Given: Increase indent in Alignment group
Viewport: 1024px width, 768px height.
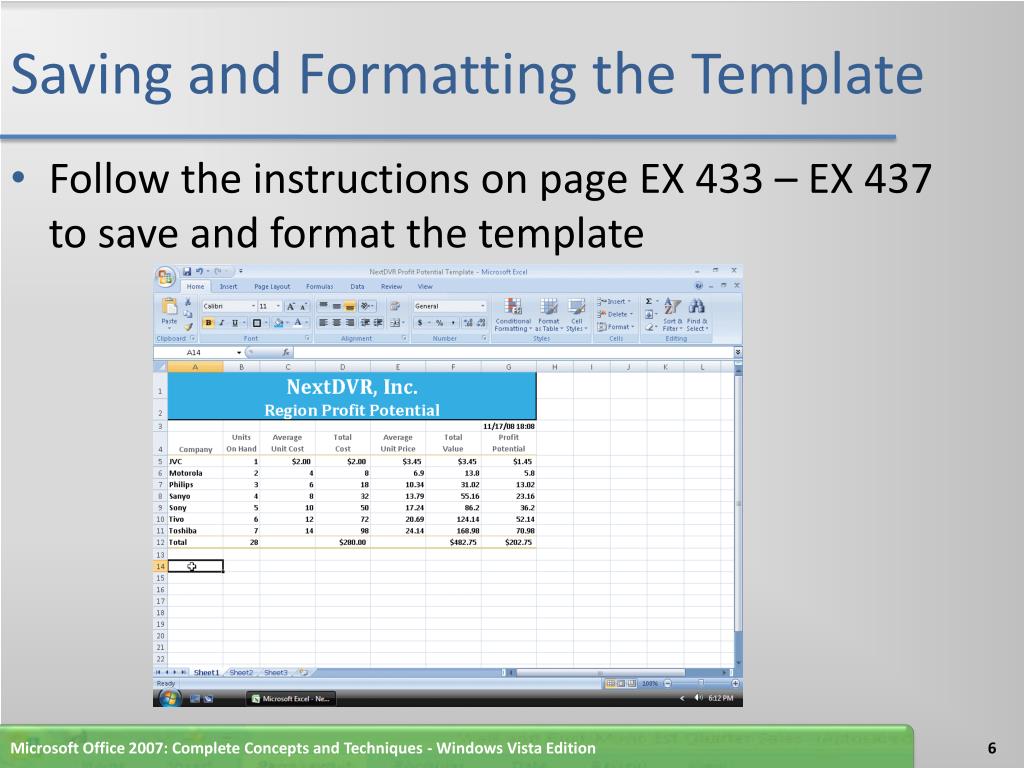Looking at the screenshot, I should point(378,323).
